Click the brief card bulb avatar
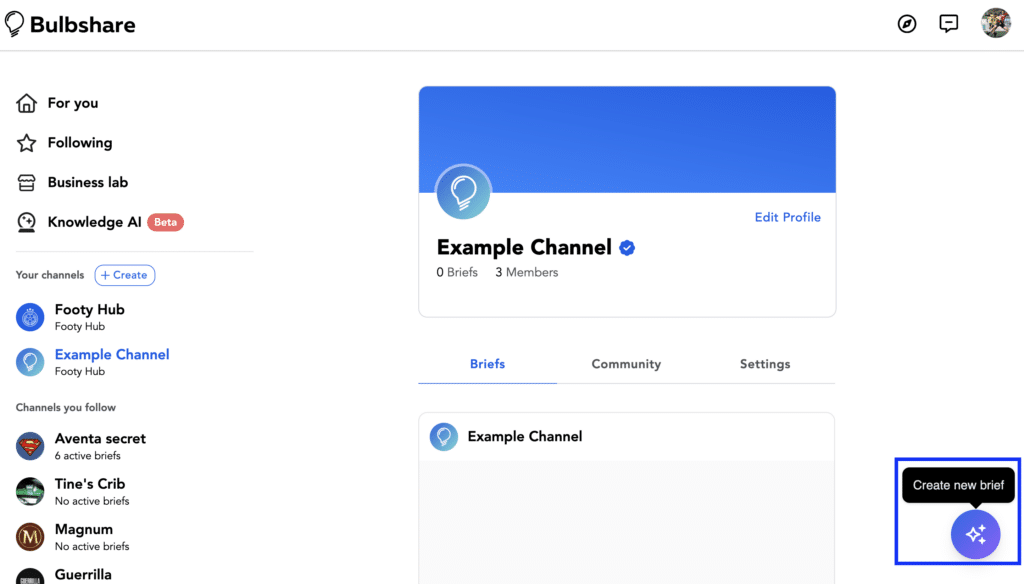1024x584 pixels. tap(443, 436)
